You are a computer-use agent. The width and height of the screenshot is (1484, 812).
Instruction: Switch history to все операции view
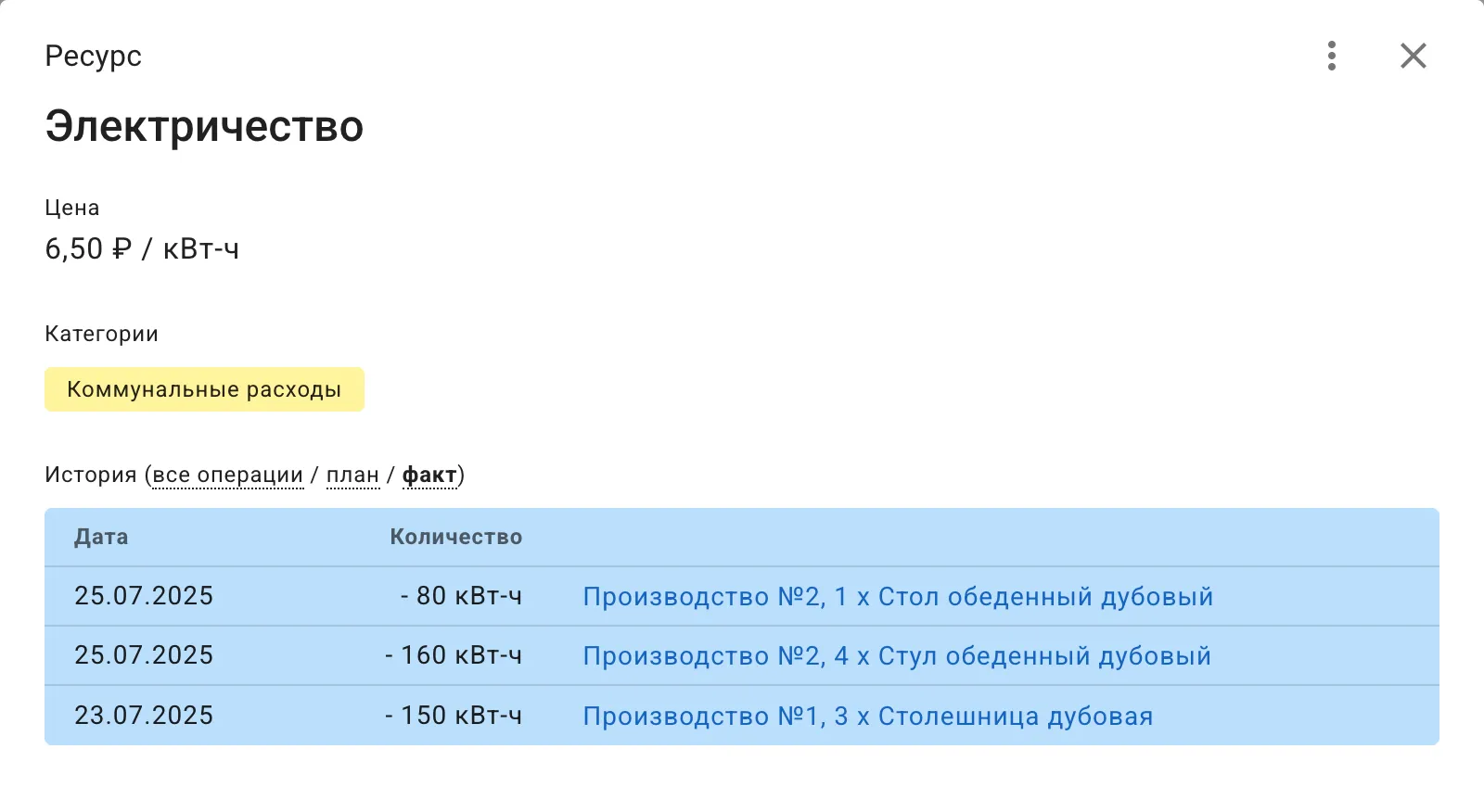coord(227,474)
